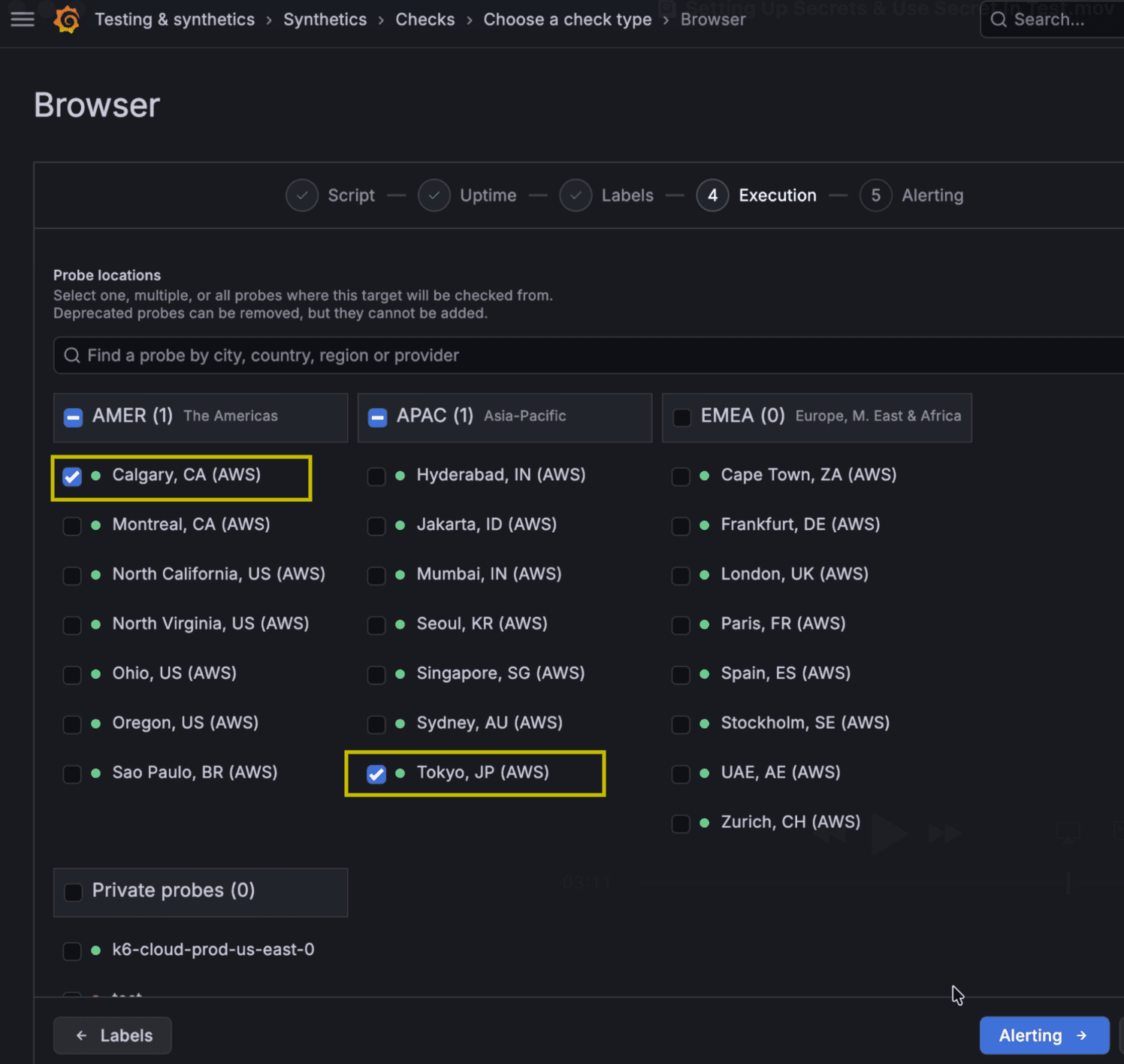The height and width of the screenshot is (1064, 1124).
Task: Enable the Frankfurt, DE (AWS) probe
Action: pyautogui.click(x=680, y=526)
